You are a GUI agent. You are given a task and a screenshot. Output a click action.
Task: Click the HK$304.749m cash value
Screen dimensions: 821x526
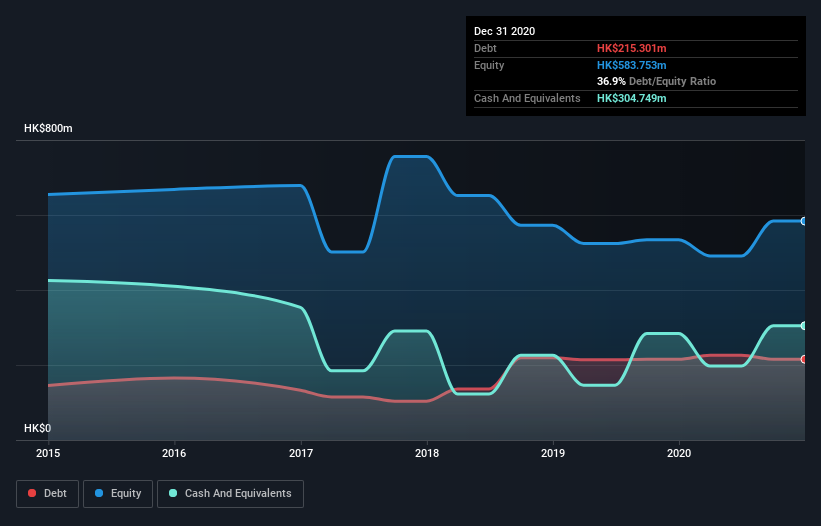point(631,98)
